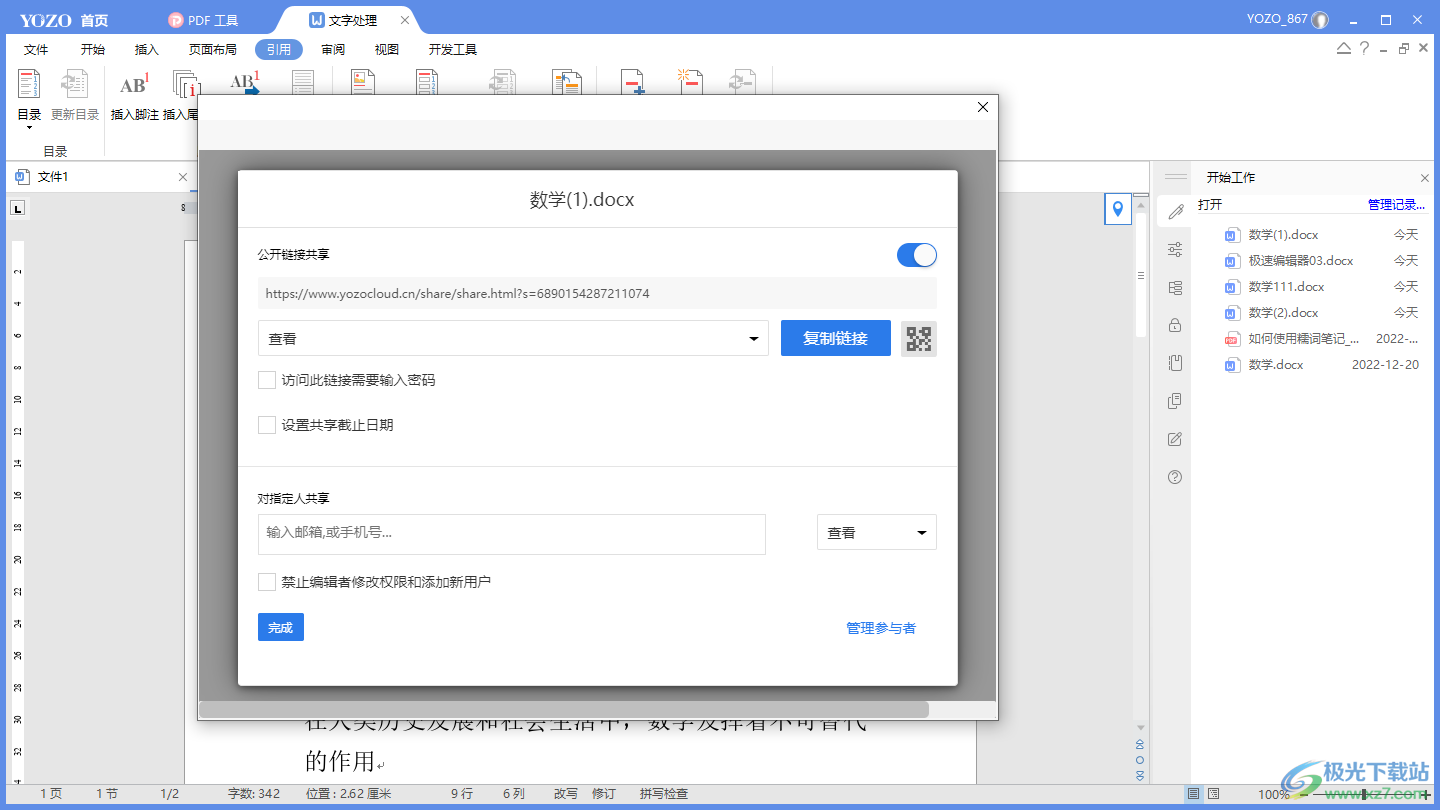Switch to the PDF 工具 tab
Viewport: 1440px width, 810px height.
(x=204, y=20)
